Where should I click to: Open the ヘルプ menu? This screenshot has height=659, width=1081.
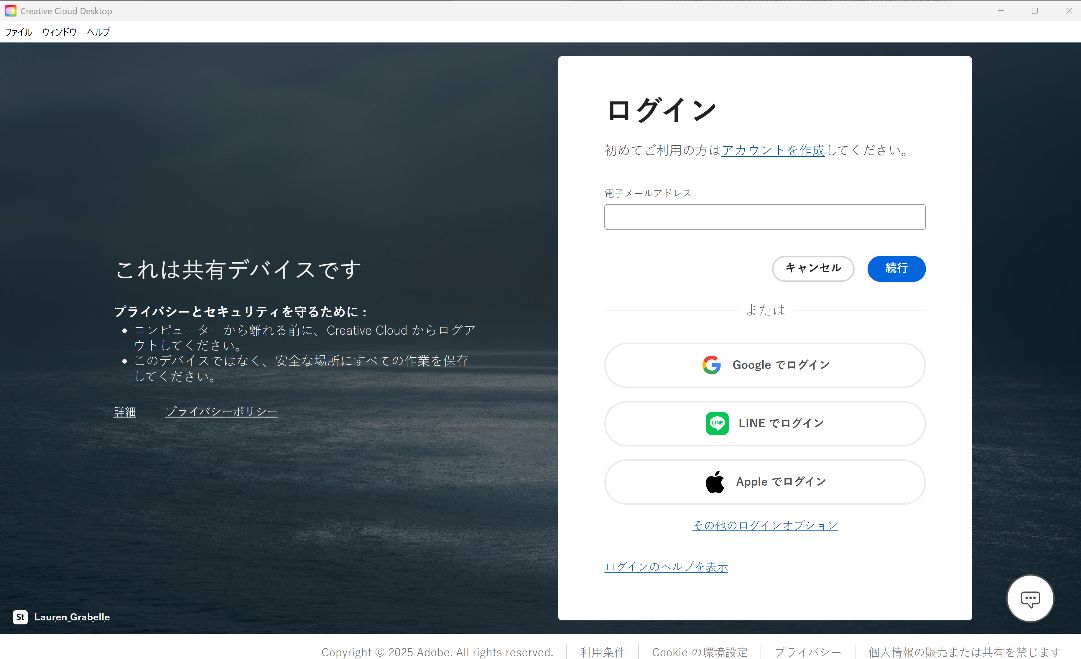98,32
